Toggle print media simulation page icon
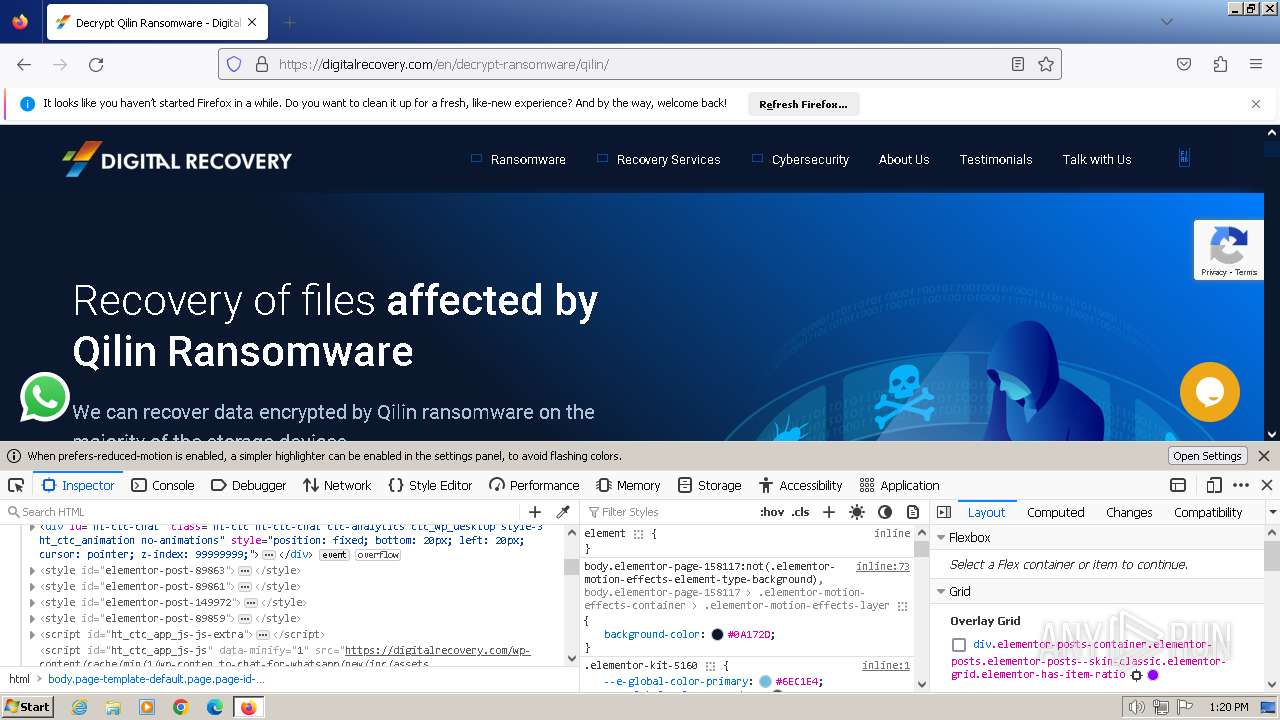This screenshot has width=1280, height=720. point(913,512)
